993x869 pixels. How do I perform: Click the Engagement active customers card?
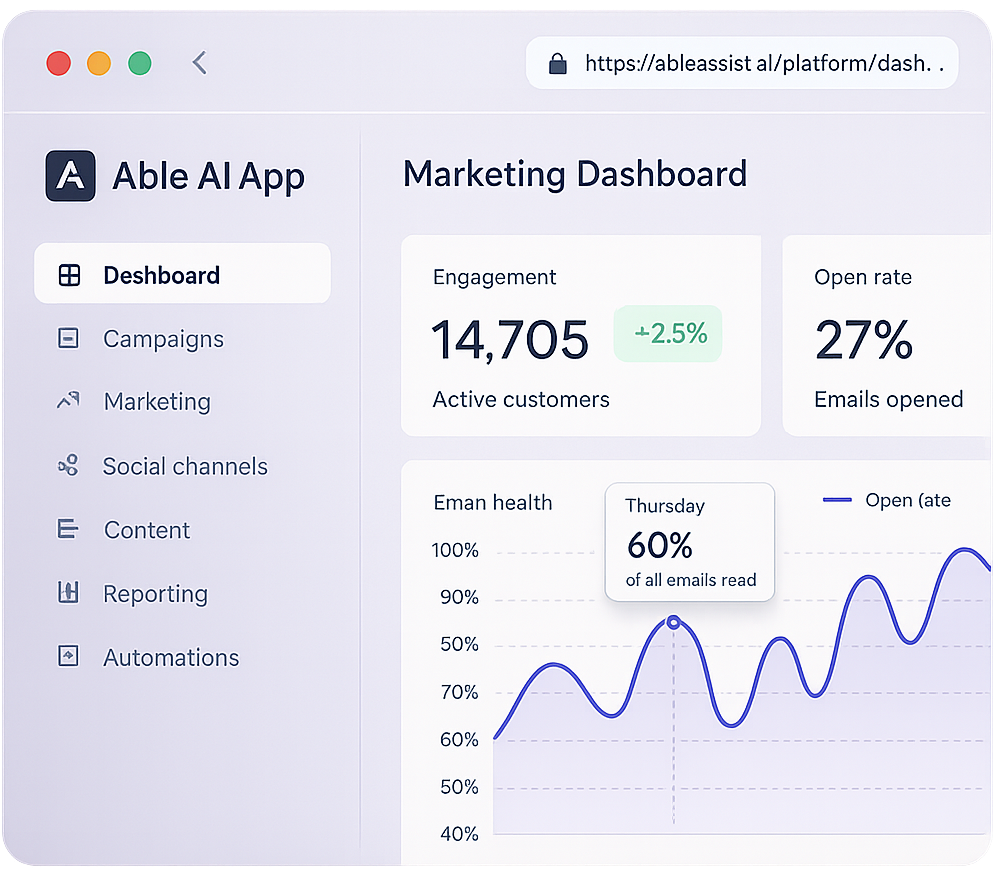tap(580, 336)
